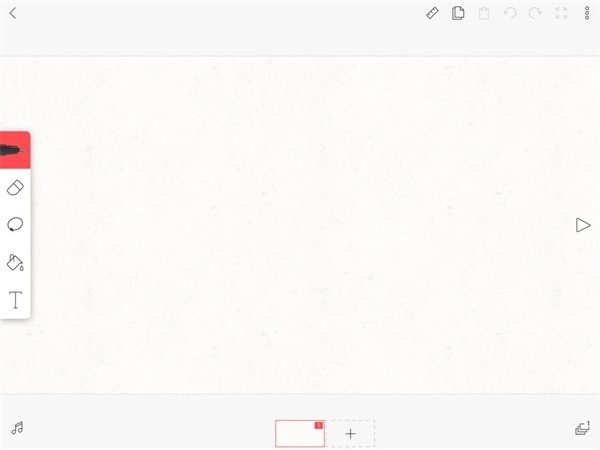Select frame 1 thumbnail in timeline
The width and height of the screenshot is (600, 450).
click(298, 434)
